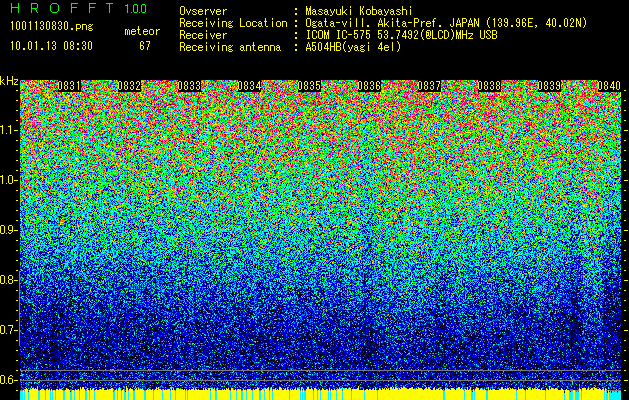Image resolution: width=629 pixels, height=400 pixels.
Task: Click the A504HB(yagi 4el) antenna text
Action: pos(353,47)
